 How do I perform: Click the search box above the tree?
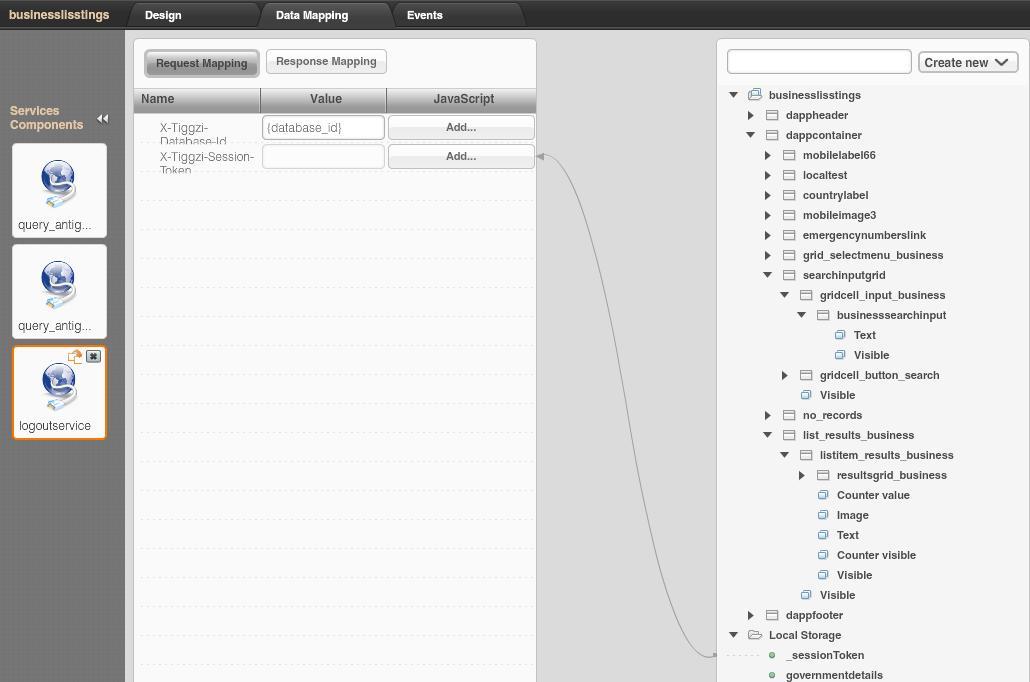818,61
